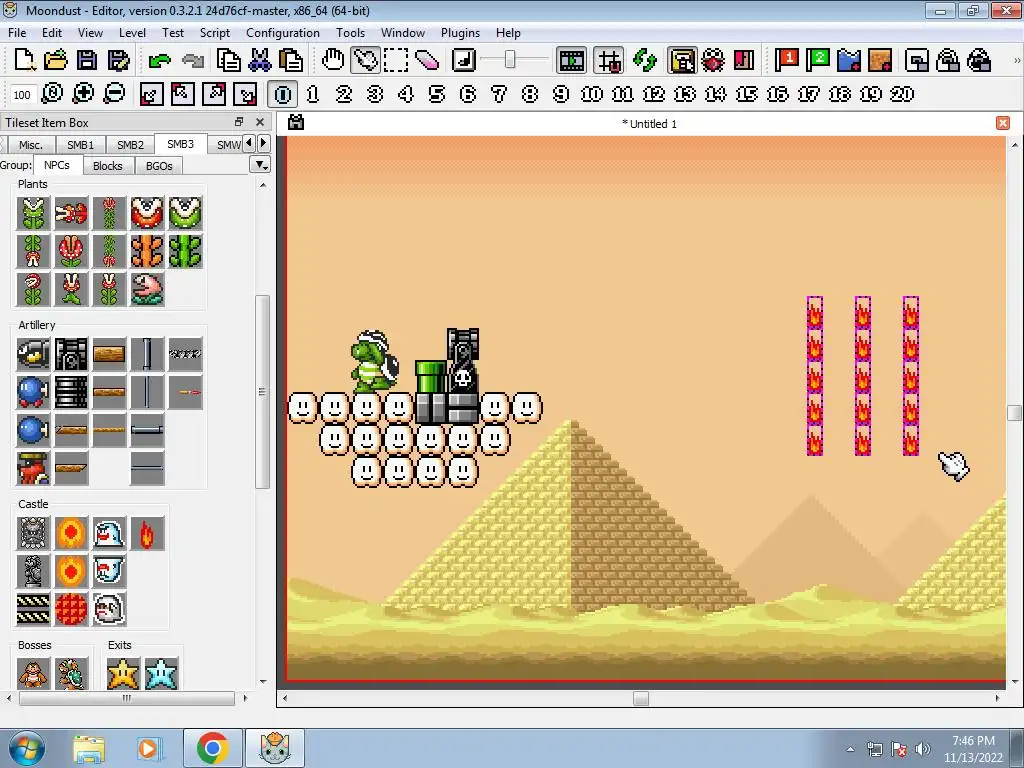Click the tileset panel vertical scrollbar
The width and height of the screenshot is (1024, 768).
(x=262, y=391)
